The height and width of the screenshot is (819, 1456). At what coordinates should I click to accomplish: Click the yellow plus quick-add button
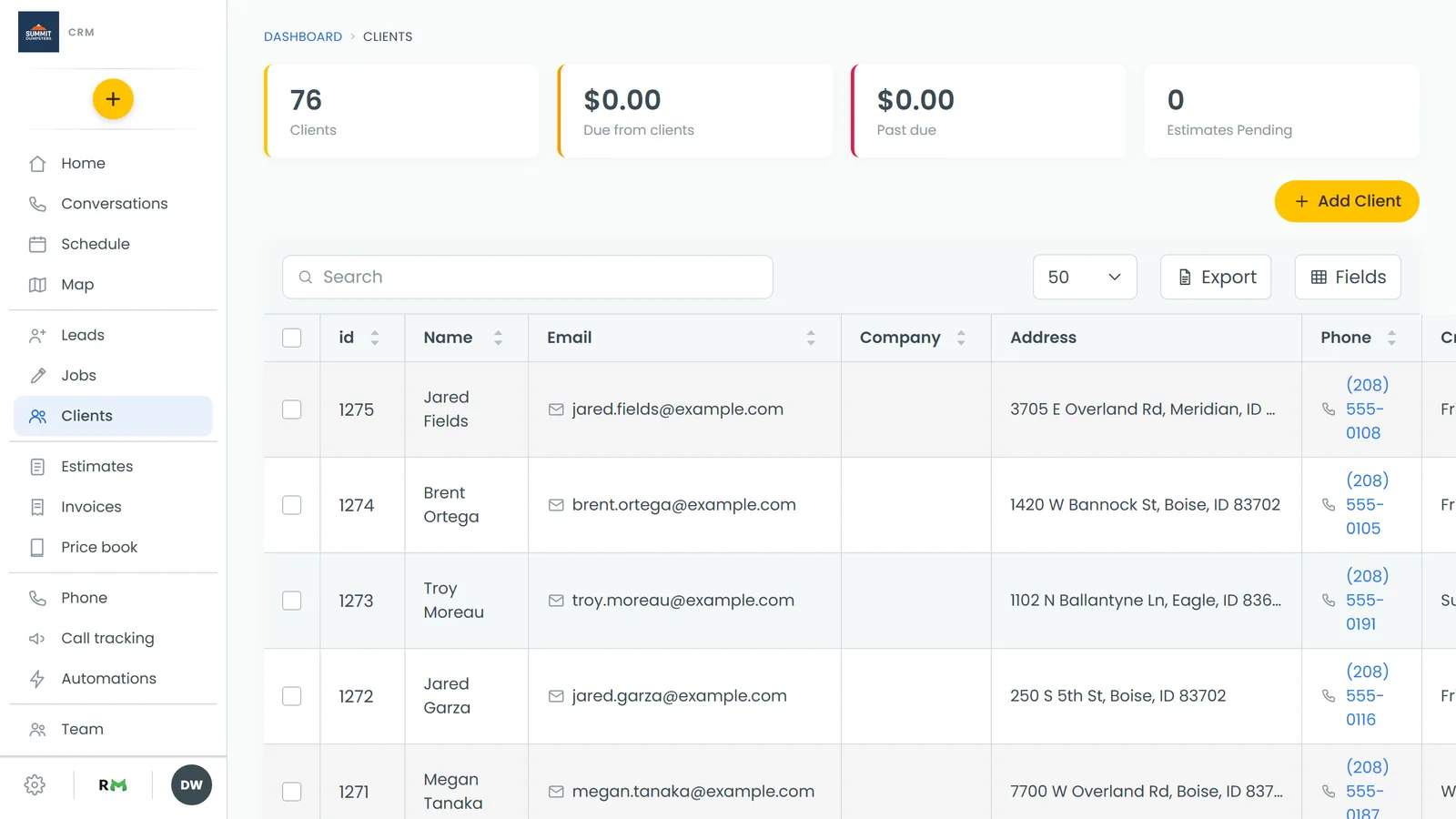pos(113,99)
